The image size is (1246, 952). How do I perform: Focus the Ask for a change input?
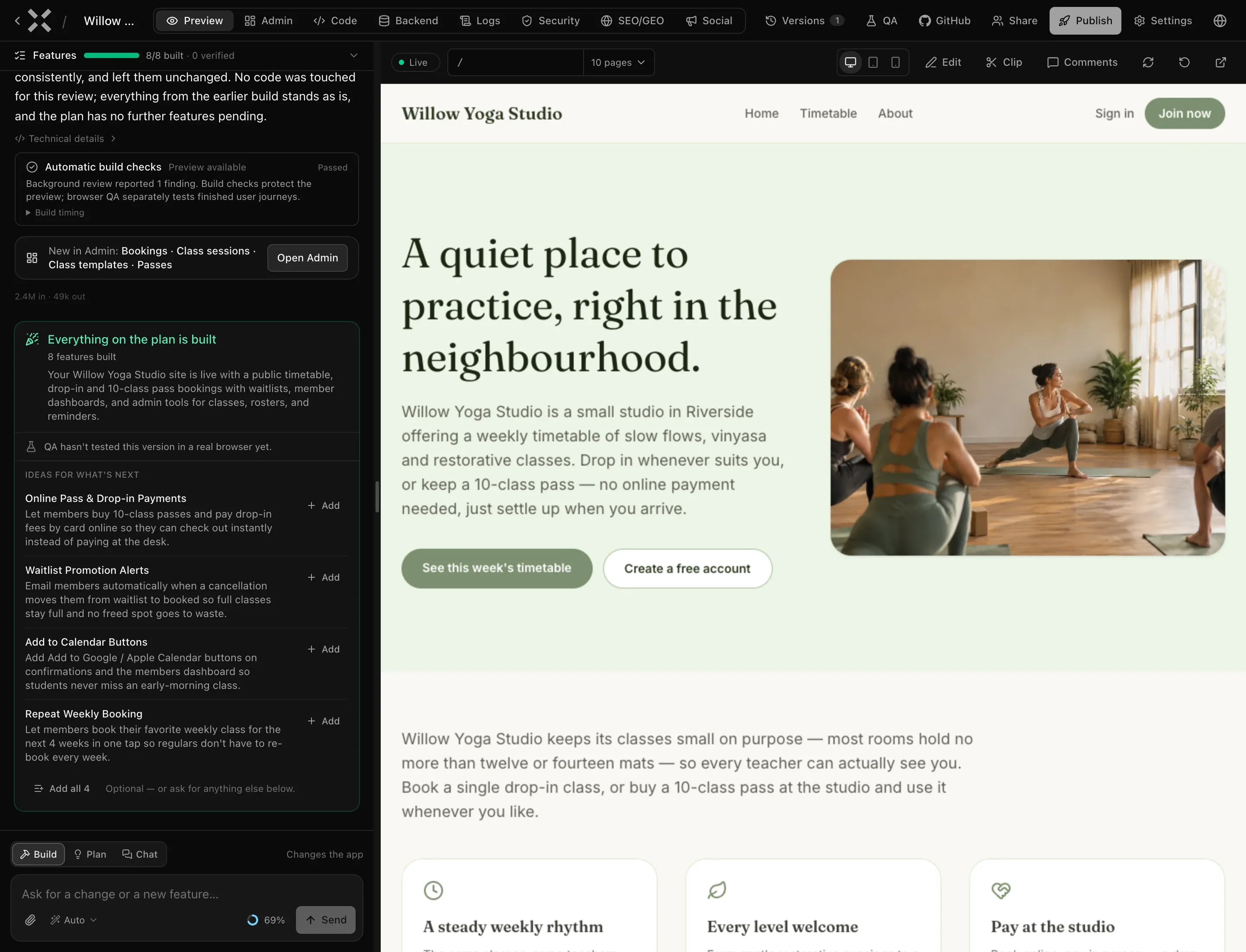186,894
